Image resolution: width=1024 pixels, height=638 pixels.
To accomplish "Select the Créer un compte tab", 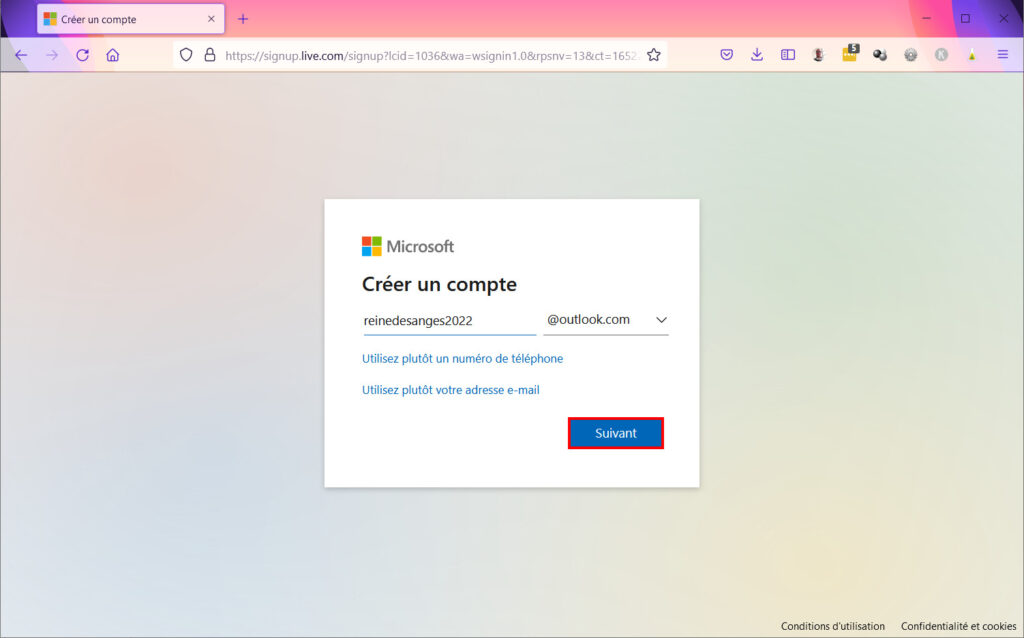I will click(x=131, y=19).
